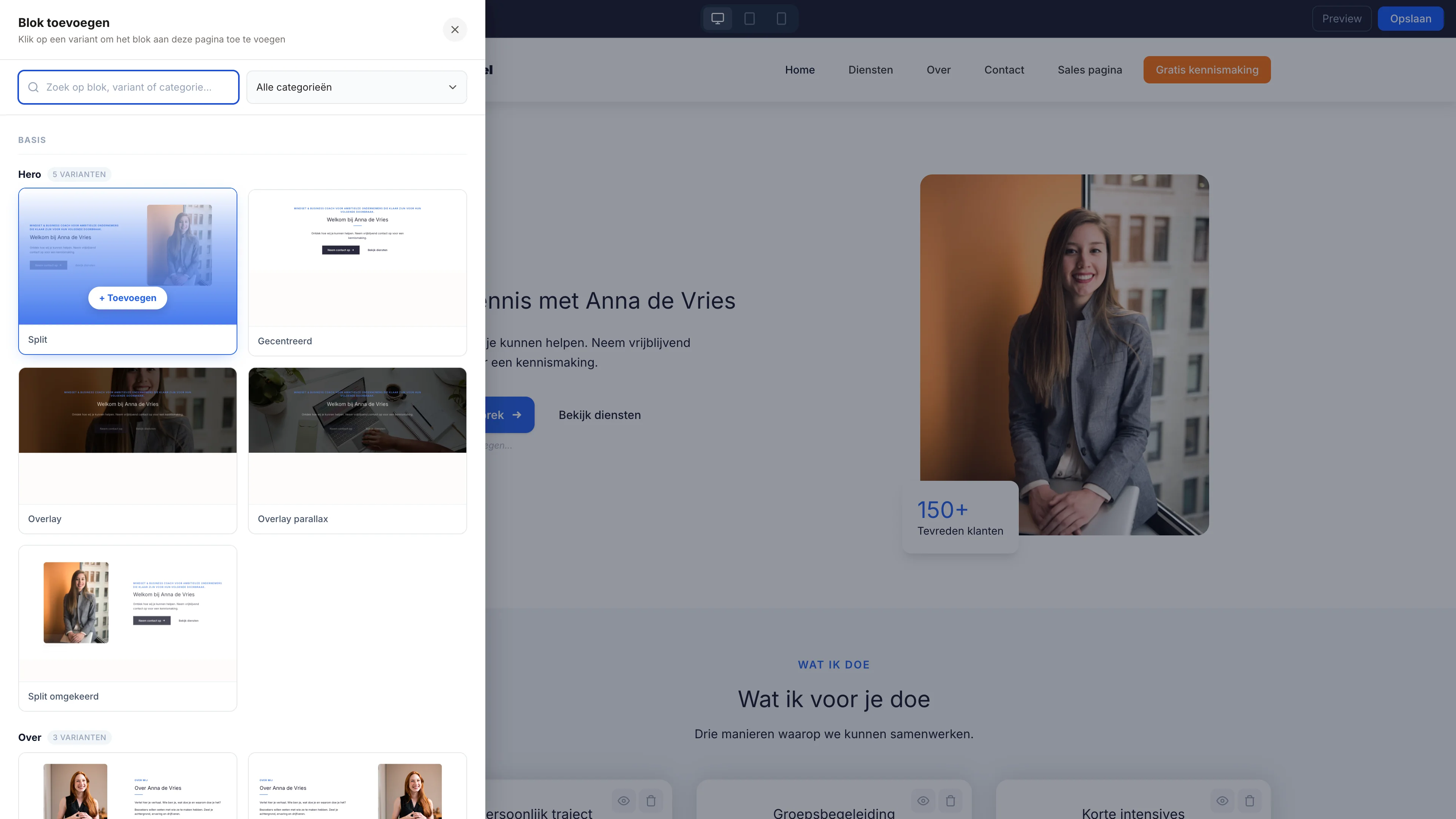This screenshot has width=1456, height=819.
Task: Switch to tablet preview mode
Action: click(750, 19)
